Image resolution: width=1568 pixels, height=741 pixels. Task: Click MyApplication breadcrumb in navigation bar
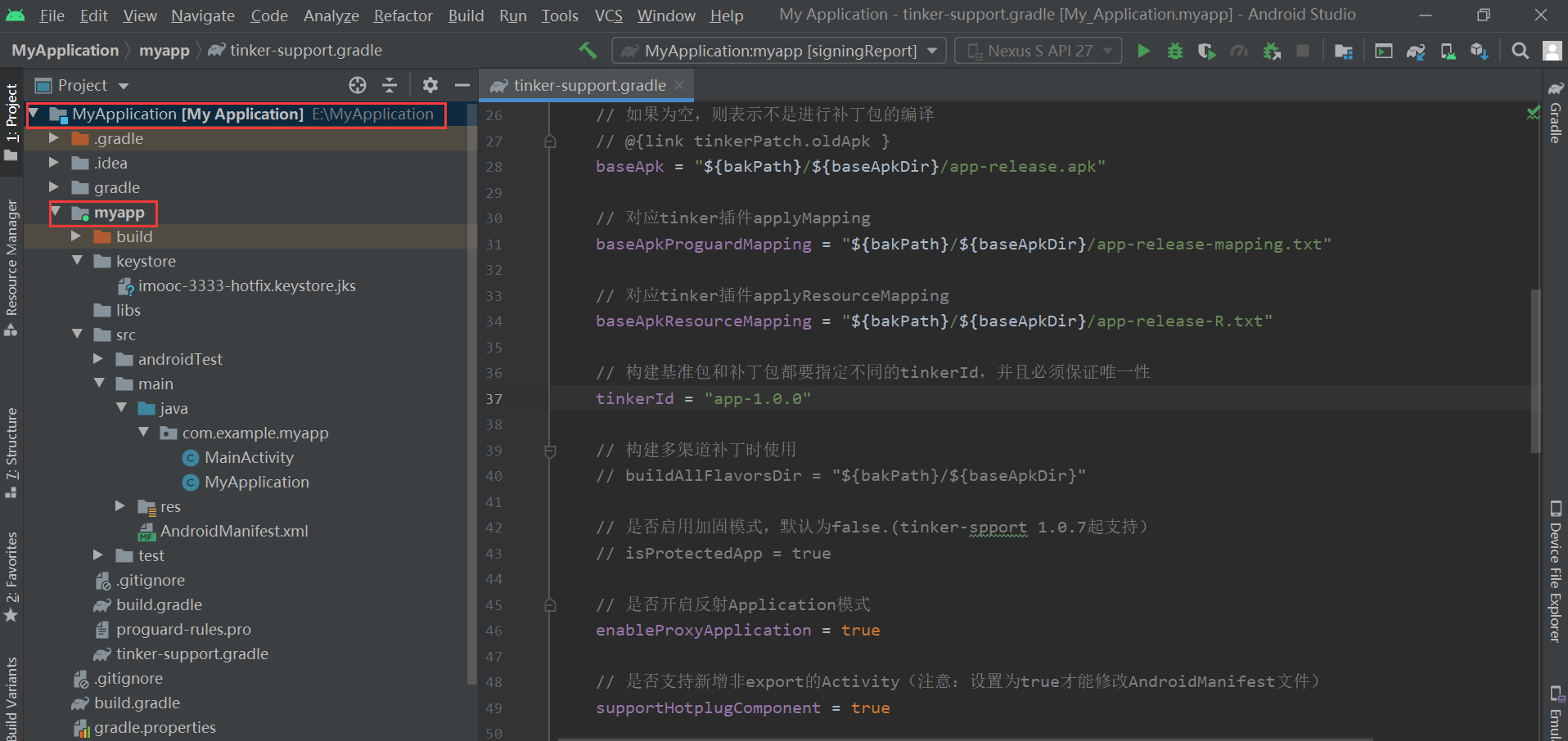tap(65, 51)
